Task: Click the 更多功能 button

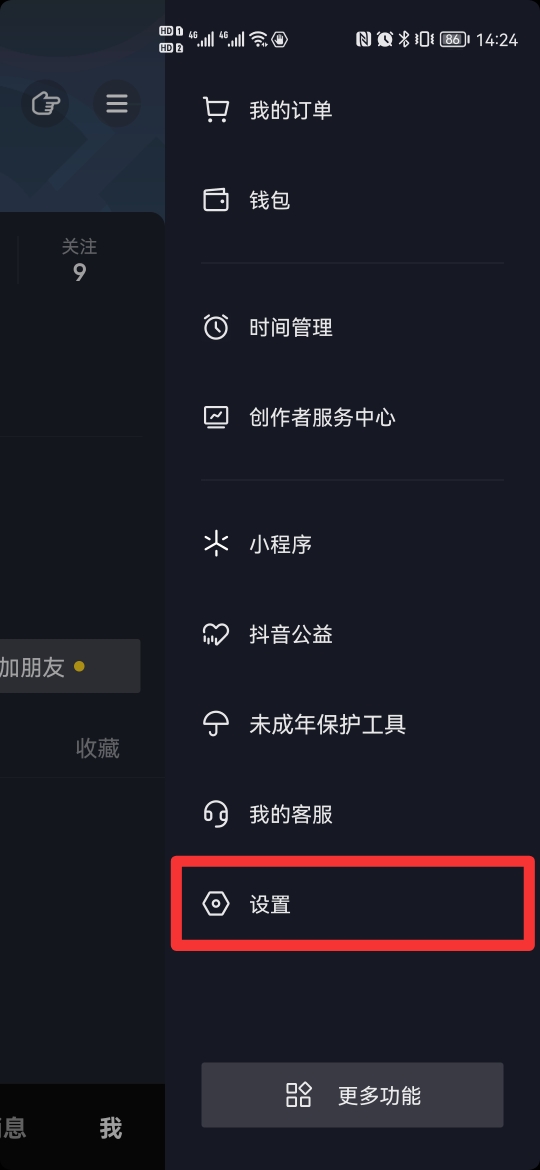Action: click(x=352, y=1095)
